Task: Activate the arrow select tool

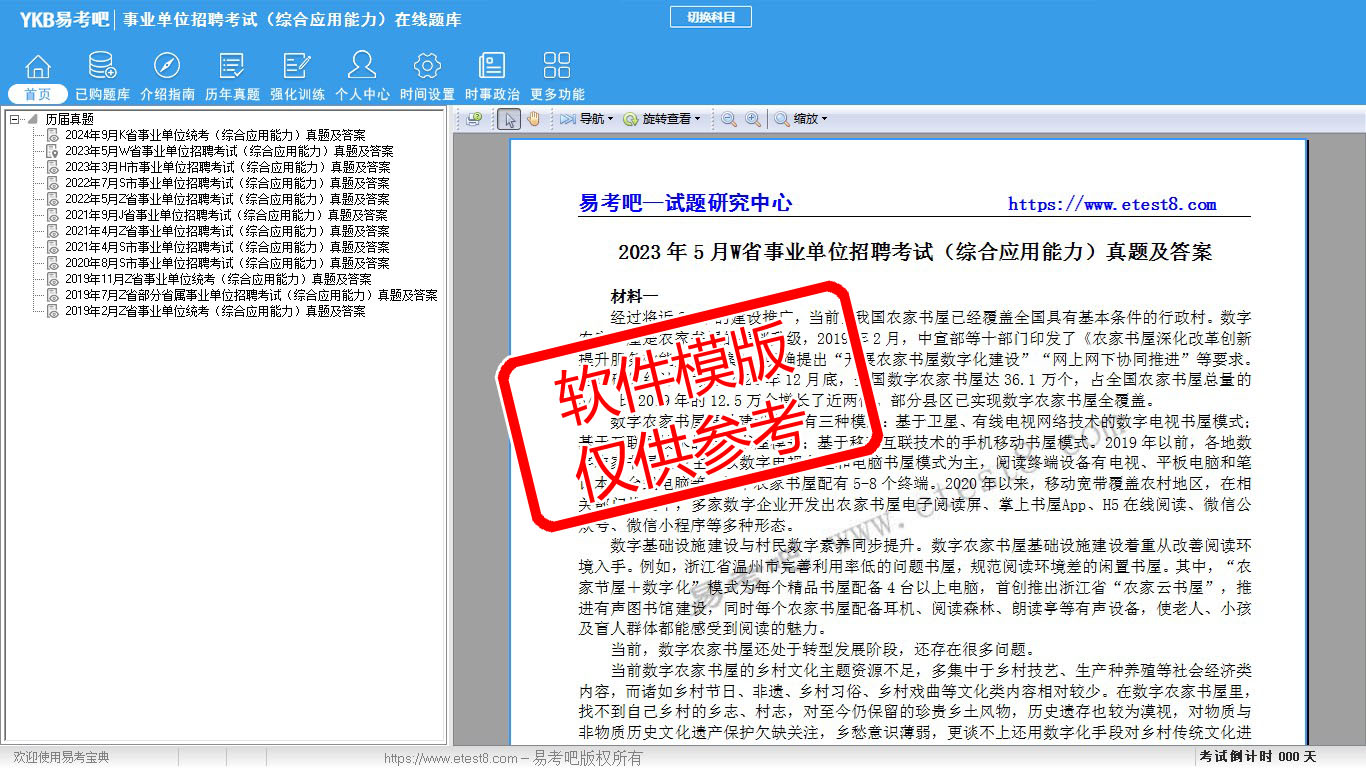Action: click(x=509, y=119)
